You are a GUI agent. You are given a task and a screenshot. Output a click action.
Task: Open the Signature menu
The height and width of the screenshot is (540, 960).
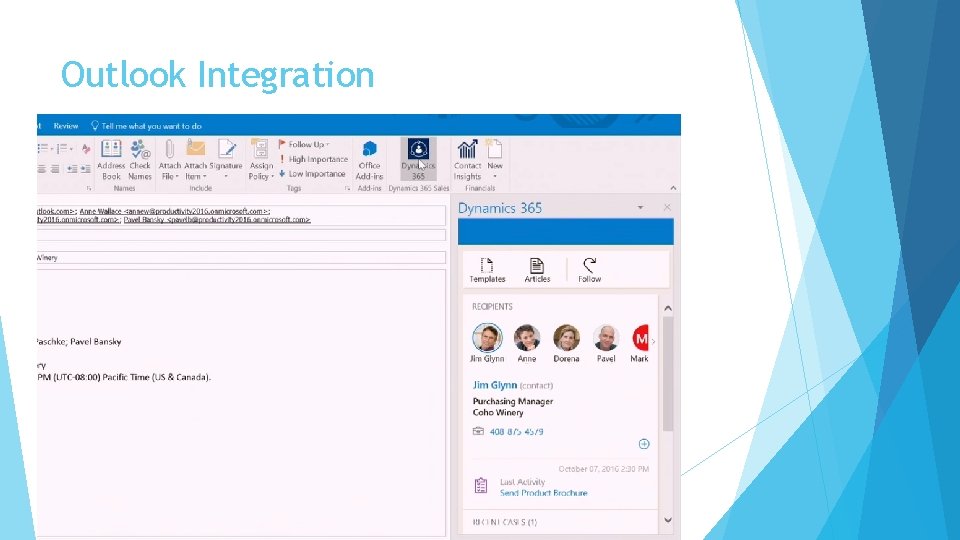coord(226,160)
